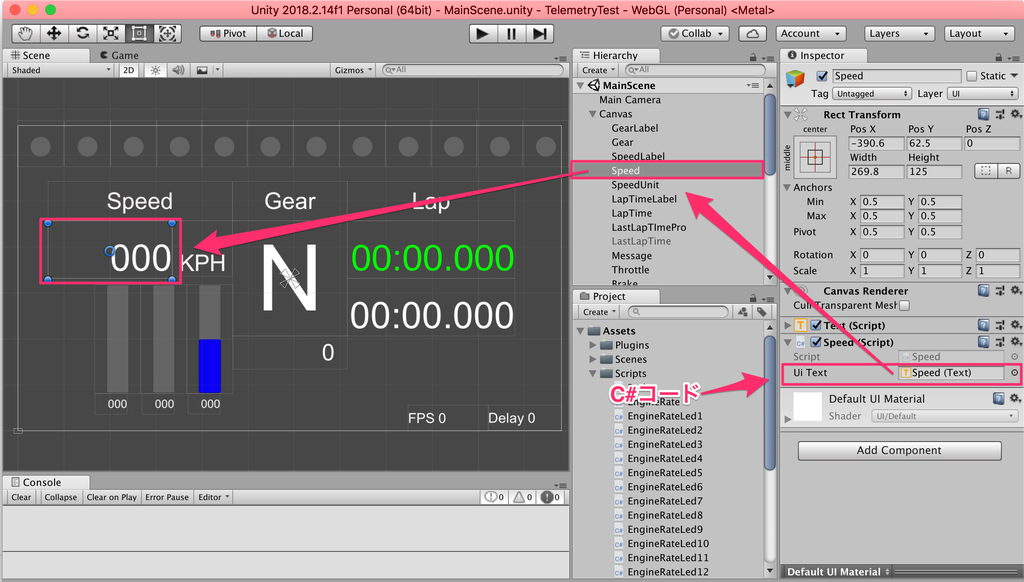Toggle 2D view mode

coord(129,70)
